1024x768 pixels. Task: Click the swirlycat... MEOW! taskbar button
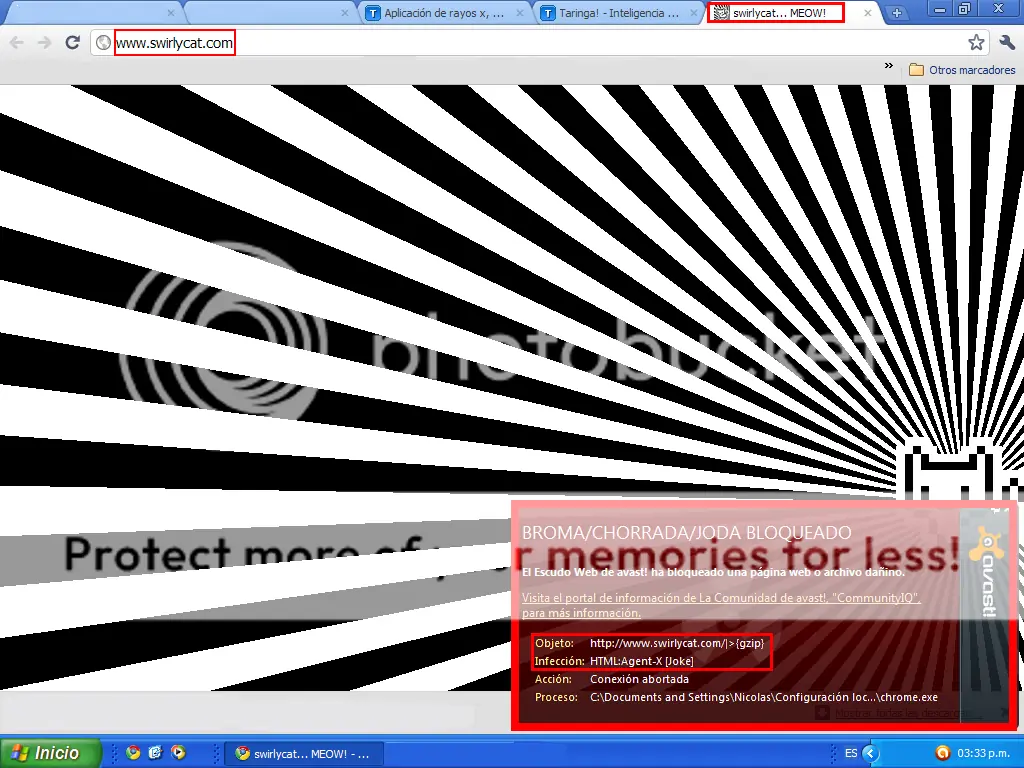pyautogui.click(x=302, y=754)
